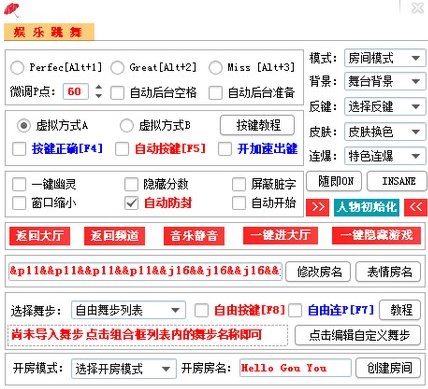Enable 窗口缩小 checkbox
428x389 pixels.
coord(19,203)
